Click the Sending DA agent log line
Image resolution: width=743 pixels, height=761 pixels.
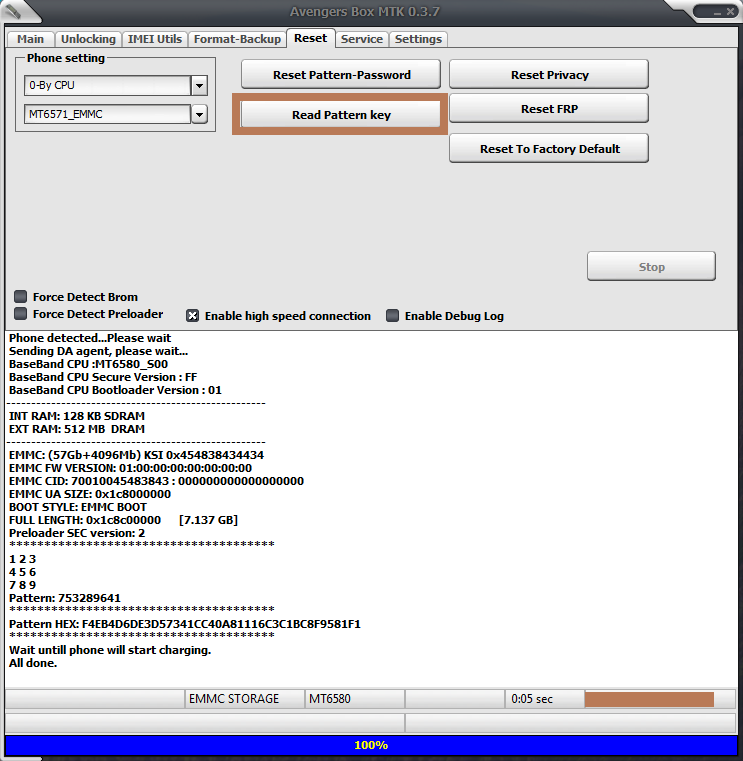coord(99,351)
